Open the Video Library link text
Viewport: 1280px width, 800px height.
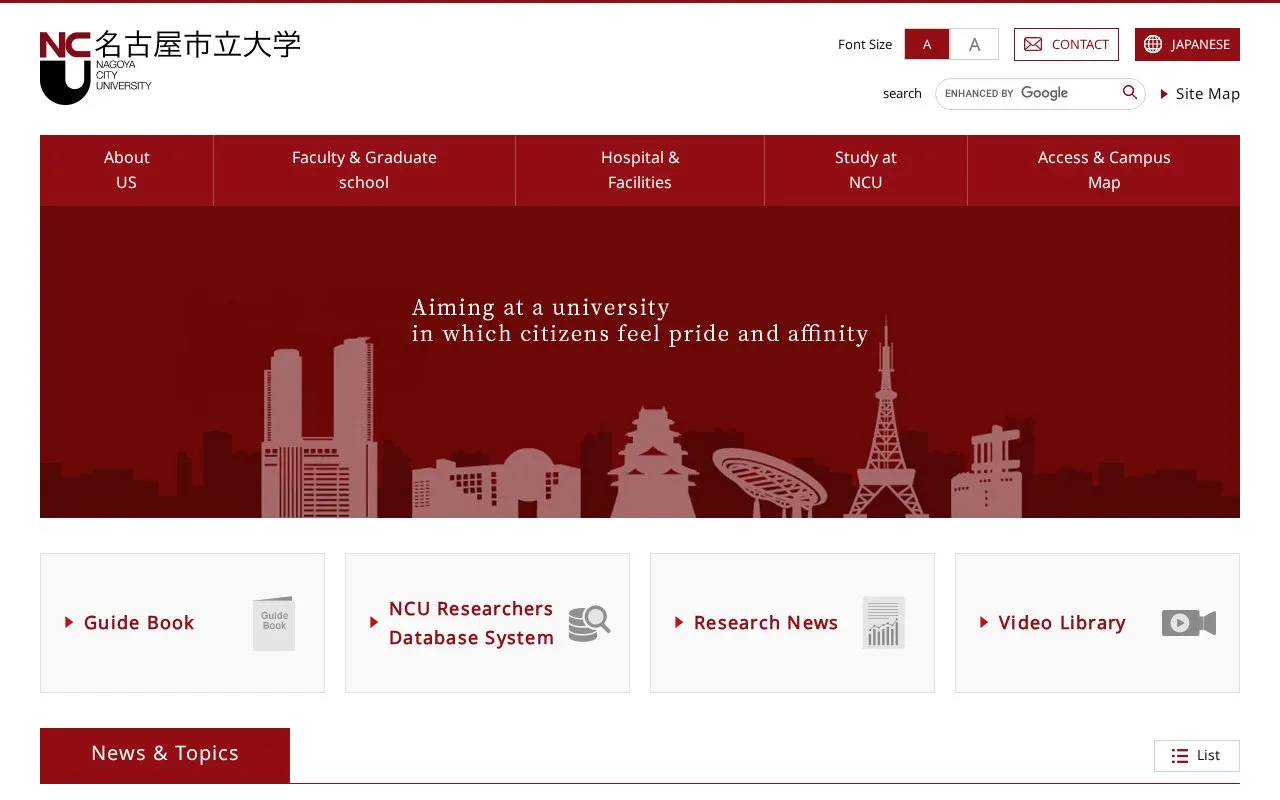tap(1062, 623)
